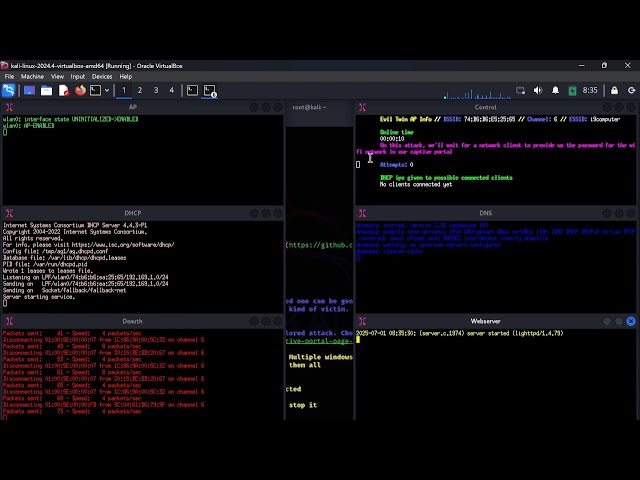This screenshot has width=640, height=480.
Task: Open the file manager launcher
Action: 46,90
